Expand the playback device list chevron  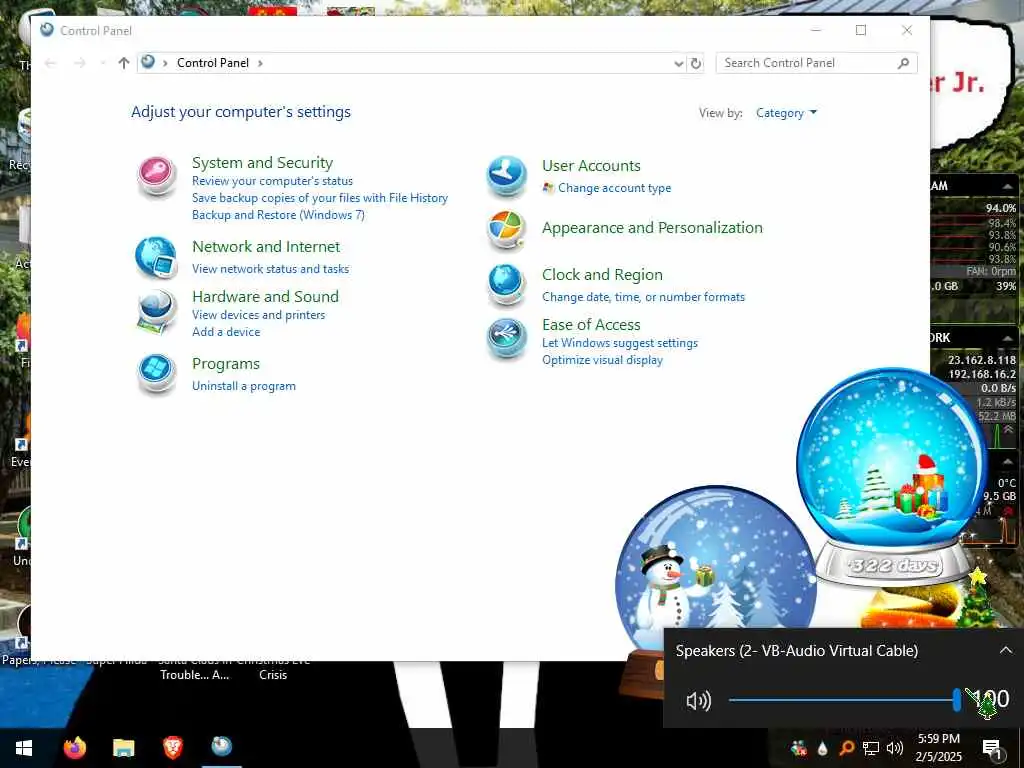pyautogui.click(x=1006, y=650)
